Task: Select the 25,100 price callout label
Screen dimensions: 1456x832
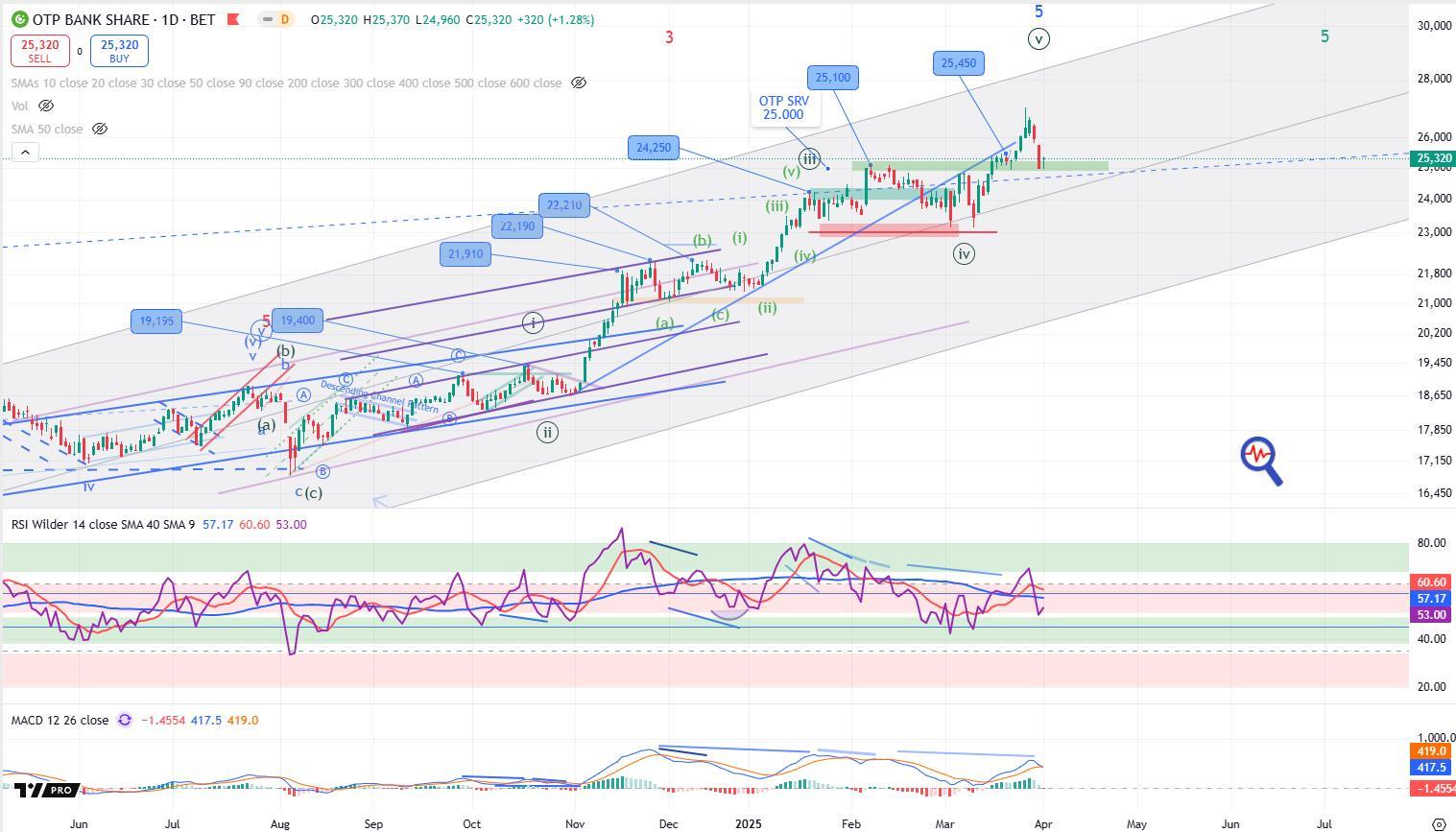Action: point(832,78)
